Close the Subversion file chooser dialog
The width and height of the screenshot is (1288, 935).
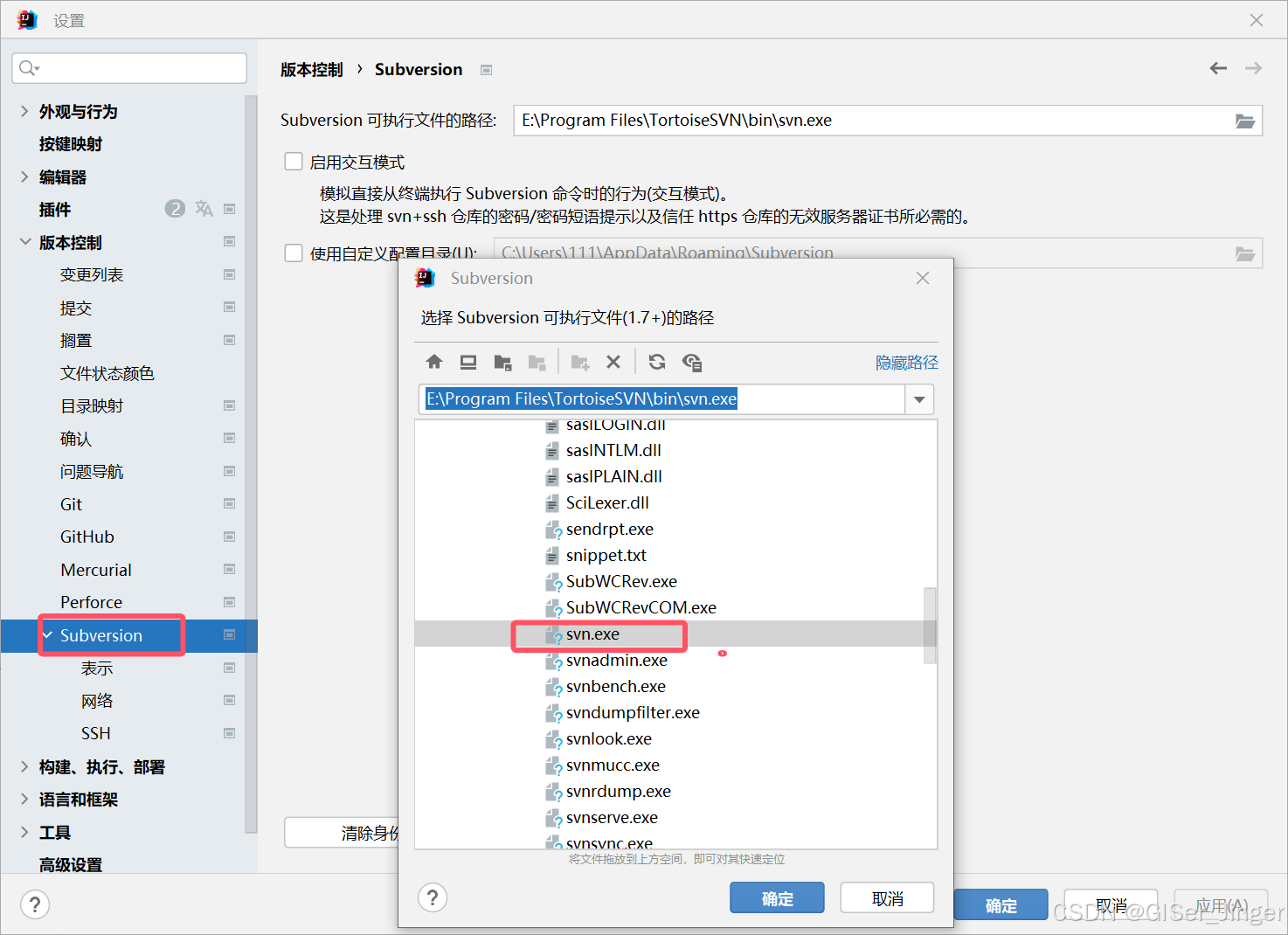[923, 278]
